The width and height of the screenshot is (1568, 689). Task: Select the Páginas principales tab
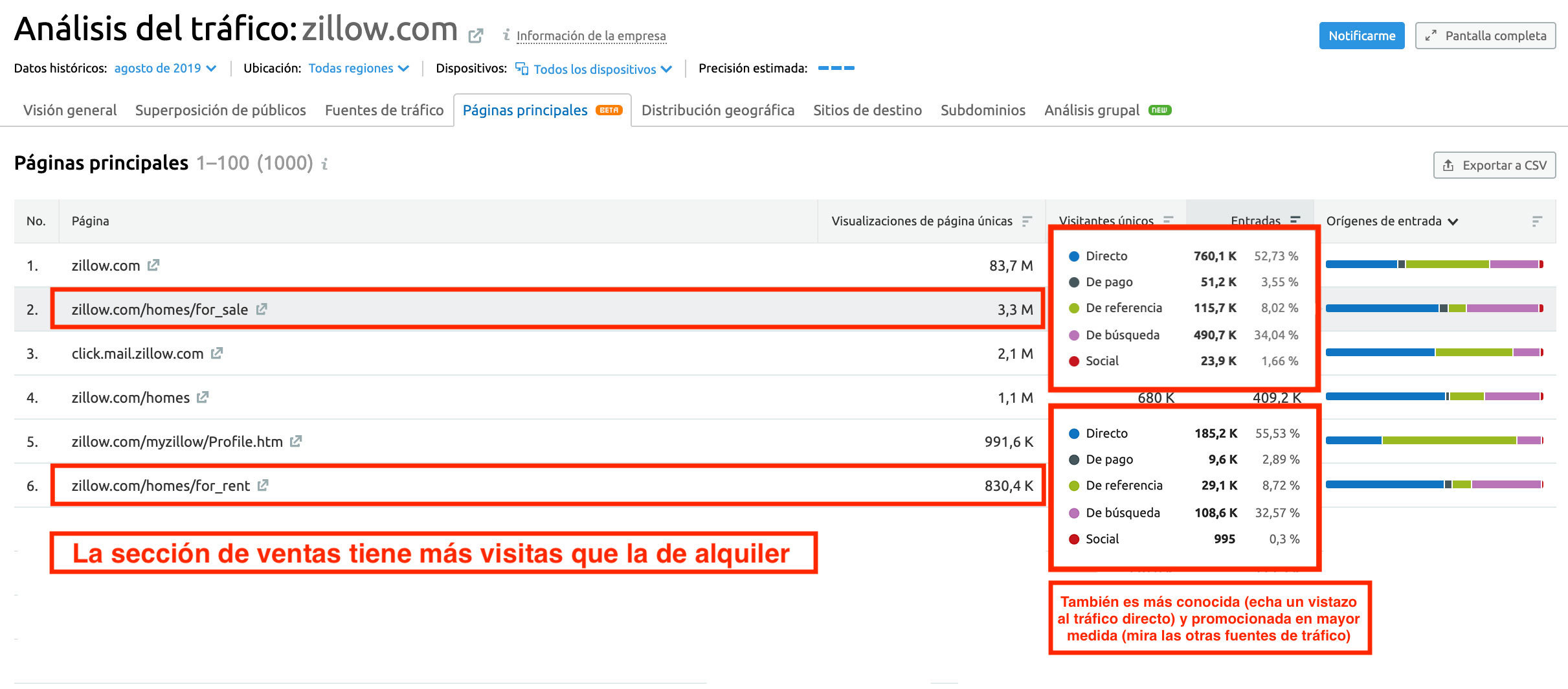tap(543, 110)
